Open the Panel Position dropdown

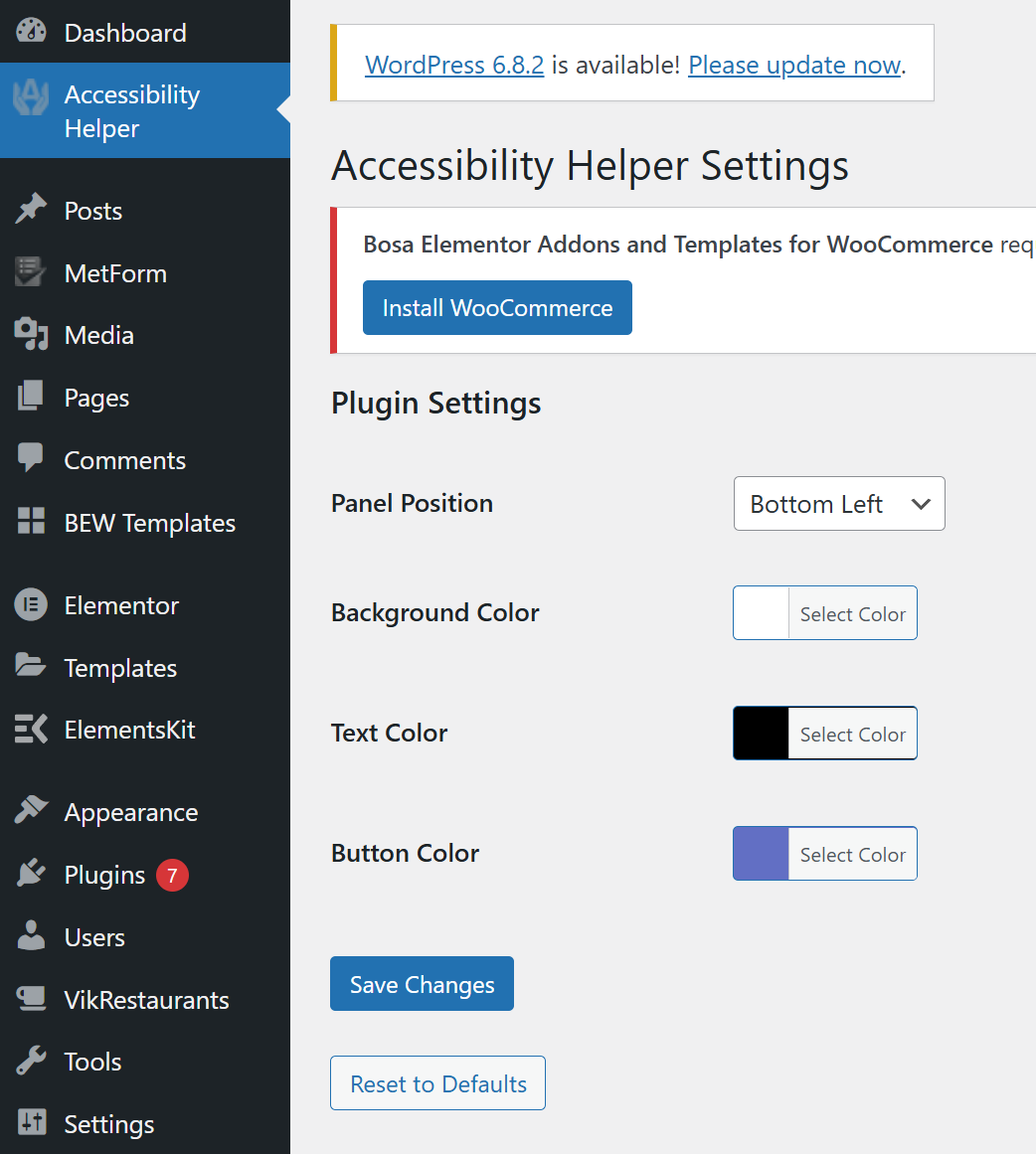(x=838, y=503)
